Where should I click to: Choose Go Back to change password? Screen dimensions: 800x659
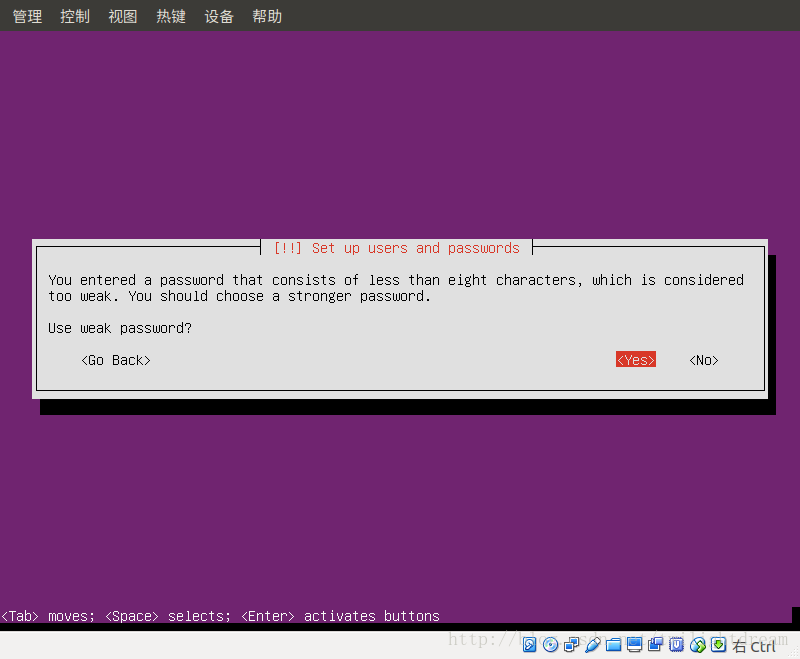click(115, 359)
